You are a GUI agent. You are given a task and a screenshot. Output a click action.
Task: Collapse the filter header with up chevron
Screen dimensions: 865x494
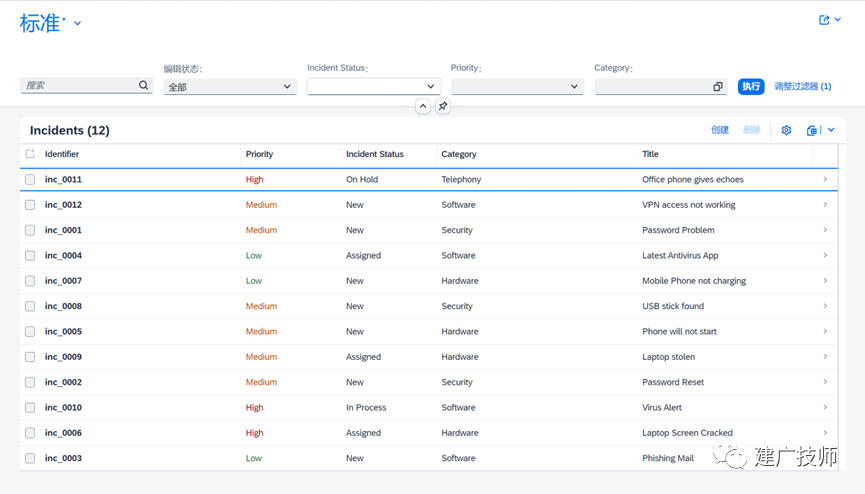[x=423, y=106]
